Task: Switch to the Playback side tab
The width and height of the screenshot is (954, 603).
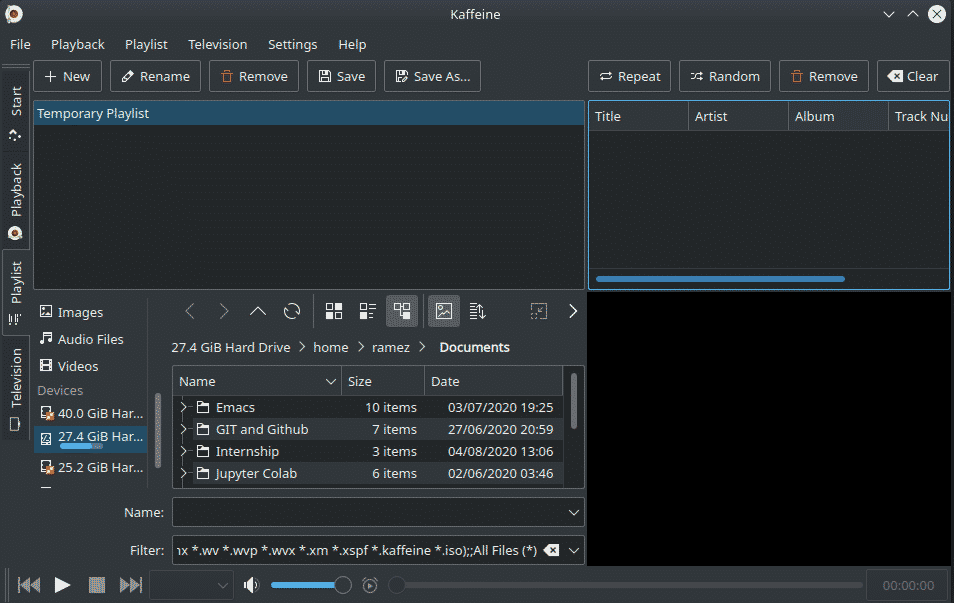Action: coord(16,200)
